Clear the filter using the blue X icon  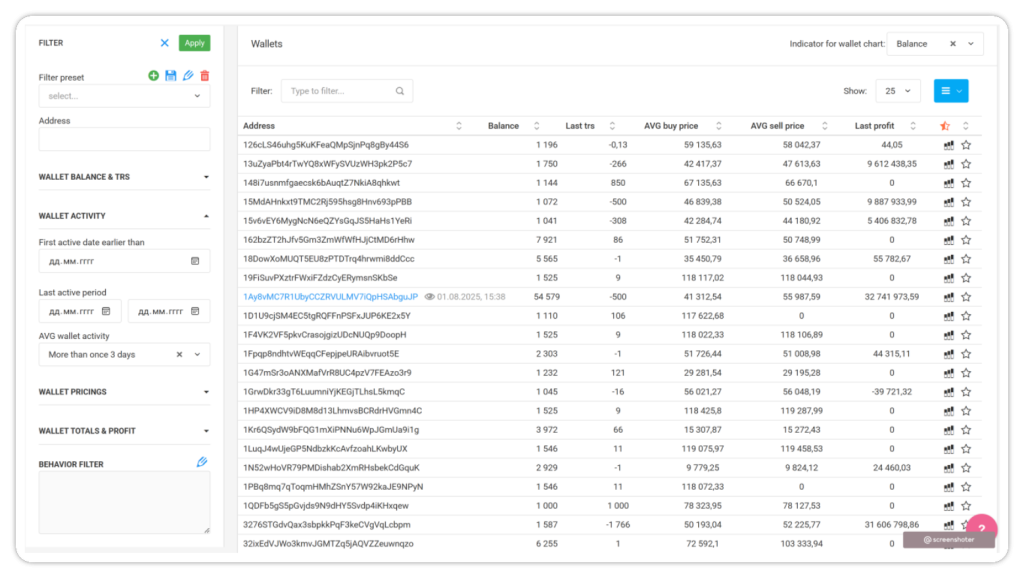click(x=165, y=43)
